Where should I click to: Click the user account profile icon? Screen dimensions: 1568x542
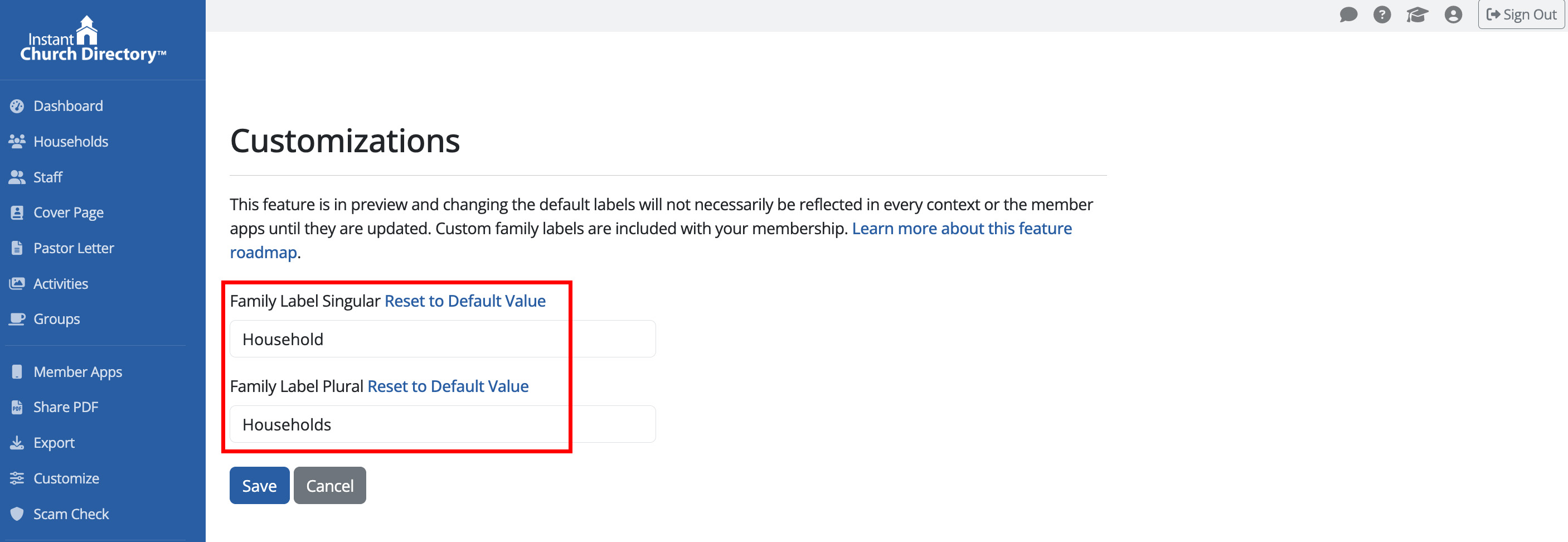[x=1453, y=14]
